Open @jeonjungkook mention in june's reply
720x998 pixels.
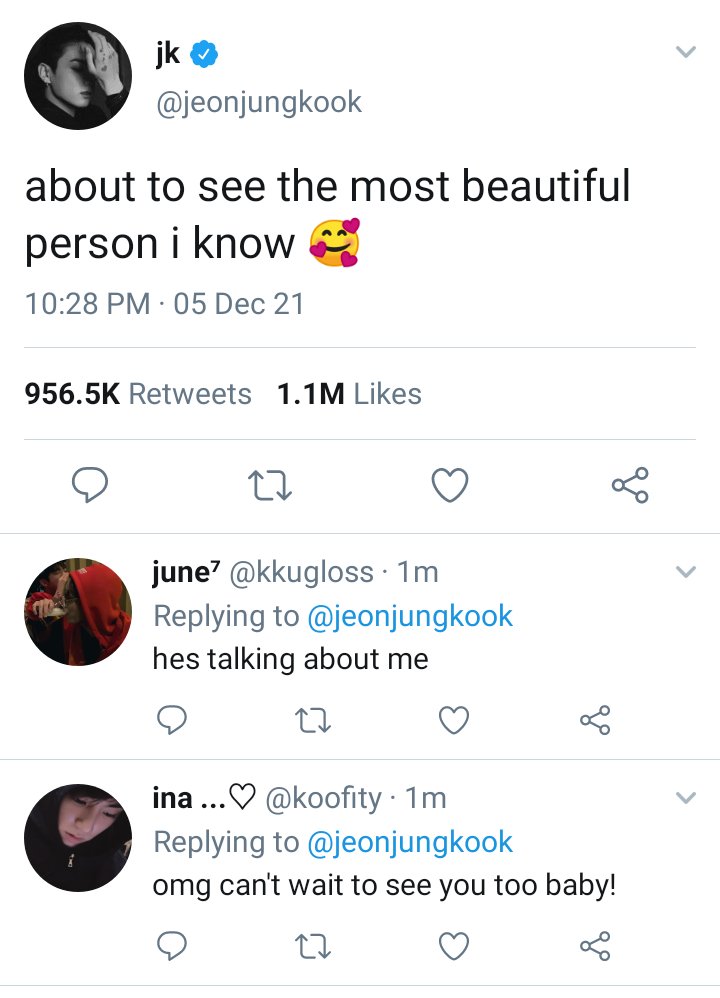[x=409, y=616]
